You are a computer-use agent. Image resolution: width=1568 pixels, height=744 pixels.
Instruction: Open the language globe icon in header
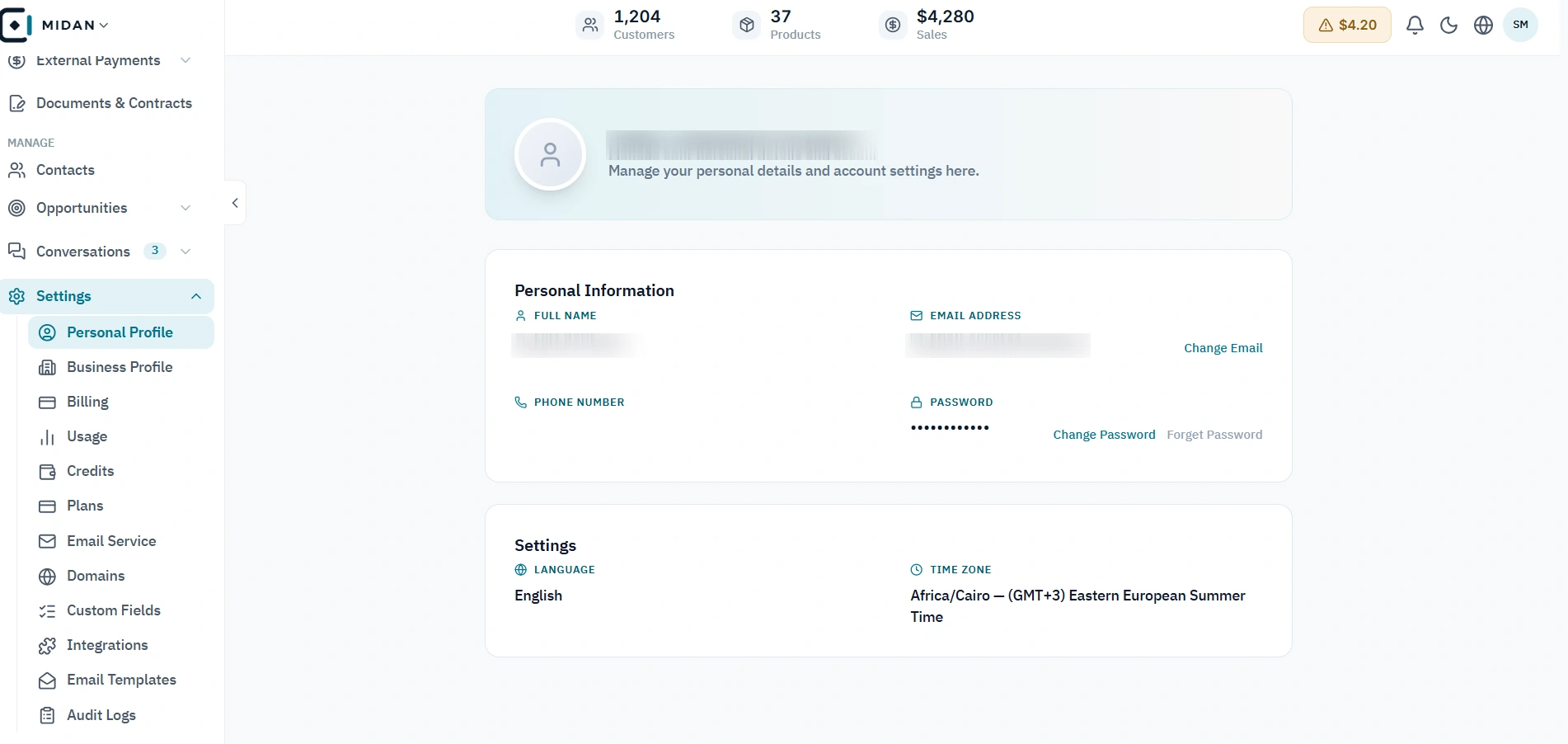[x=1483, y=25]
